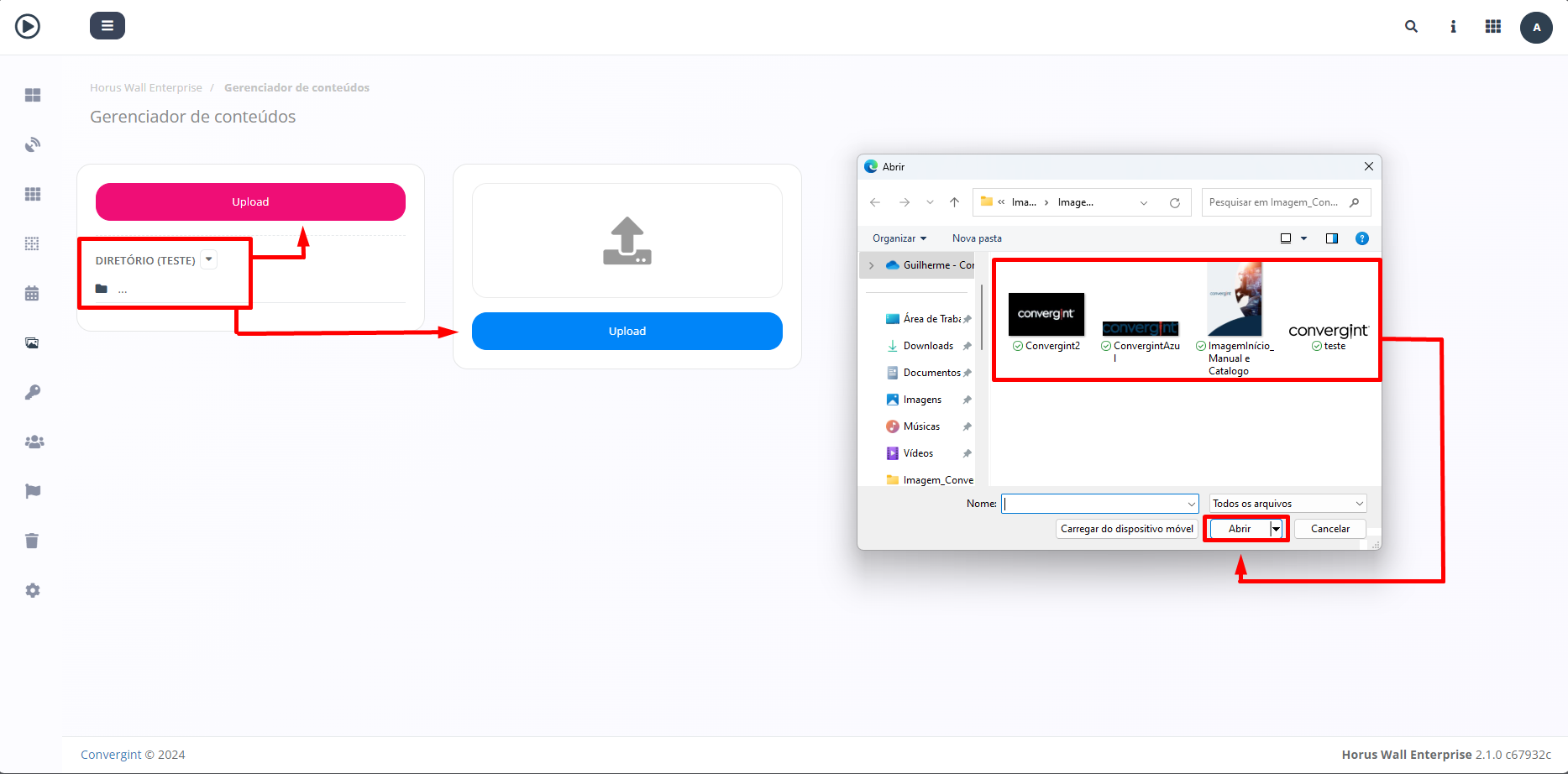
Task: Click the trash icon in sidebar
Action: pos(33,541)
